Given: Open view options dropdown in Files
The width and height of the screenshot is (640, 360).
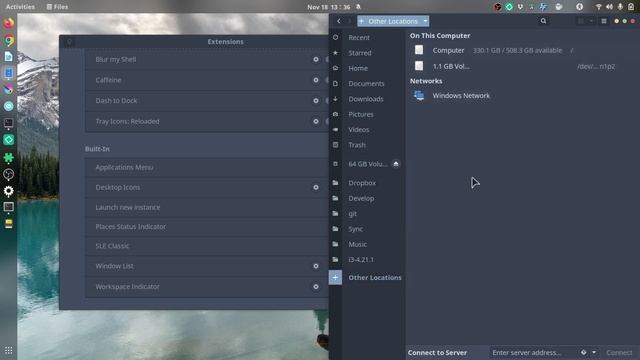Looking at the screenshot, I should pos(591,21).
